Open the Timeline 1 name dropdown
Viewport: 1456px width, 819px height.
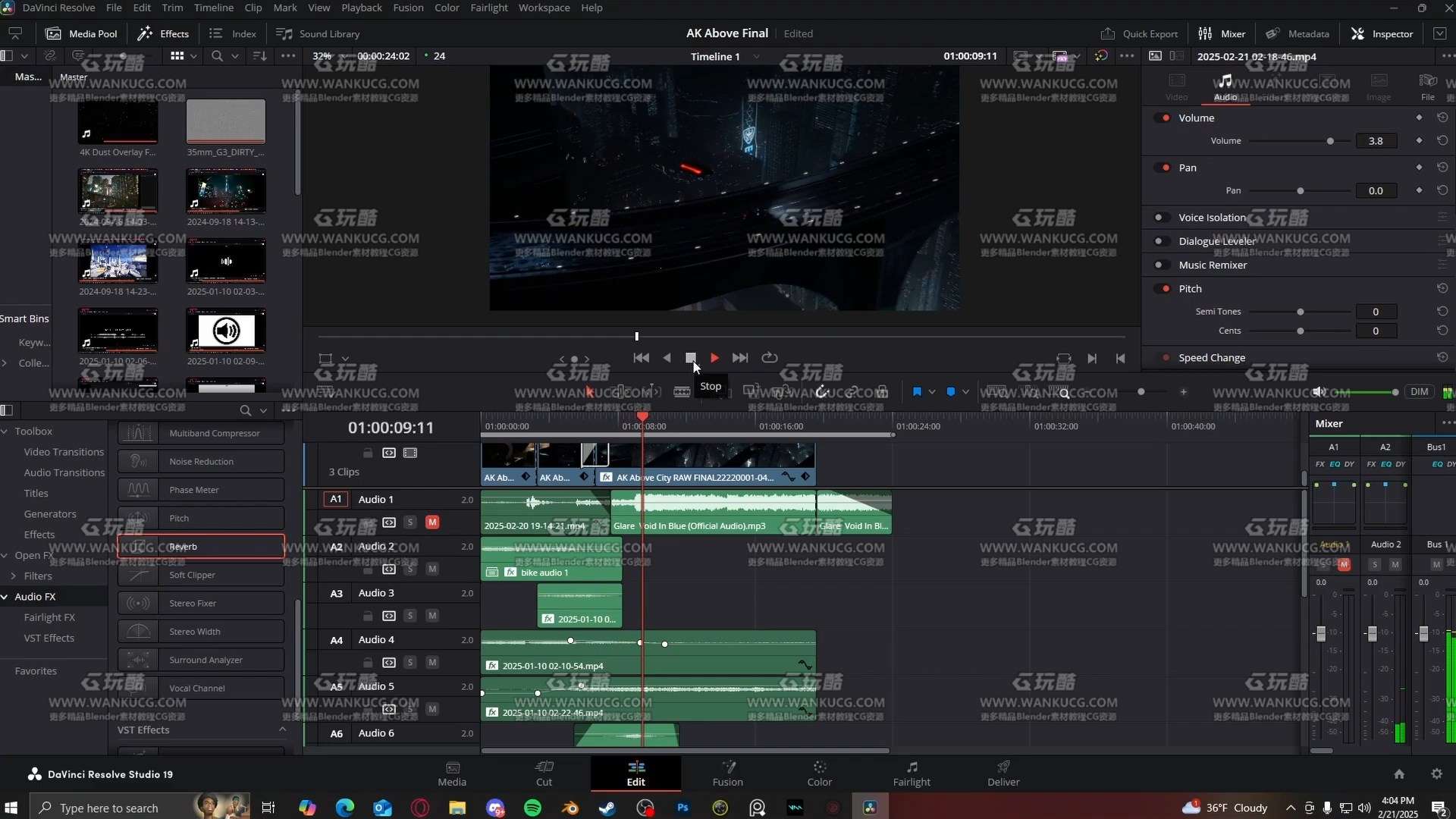click(756, 57)
